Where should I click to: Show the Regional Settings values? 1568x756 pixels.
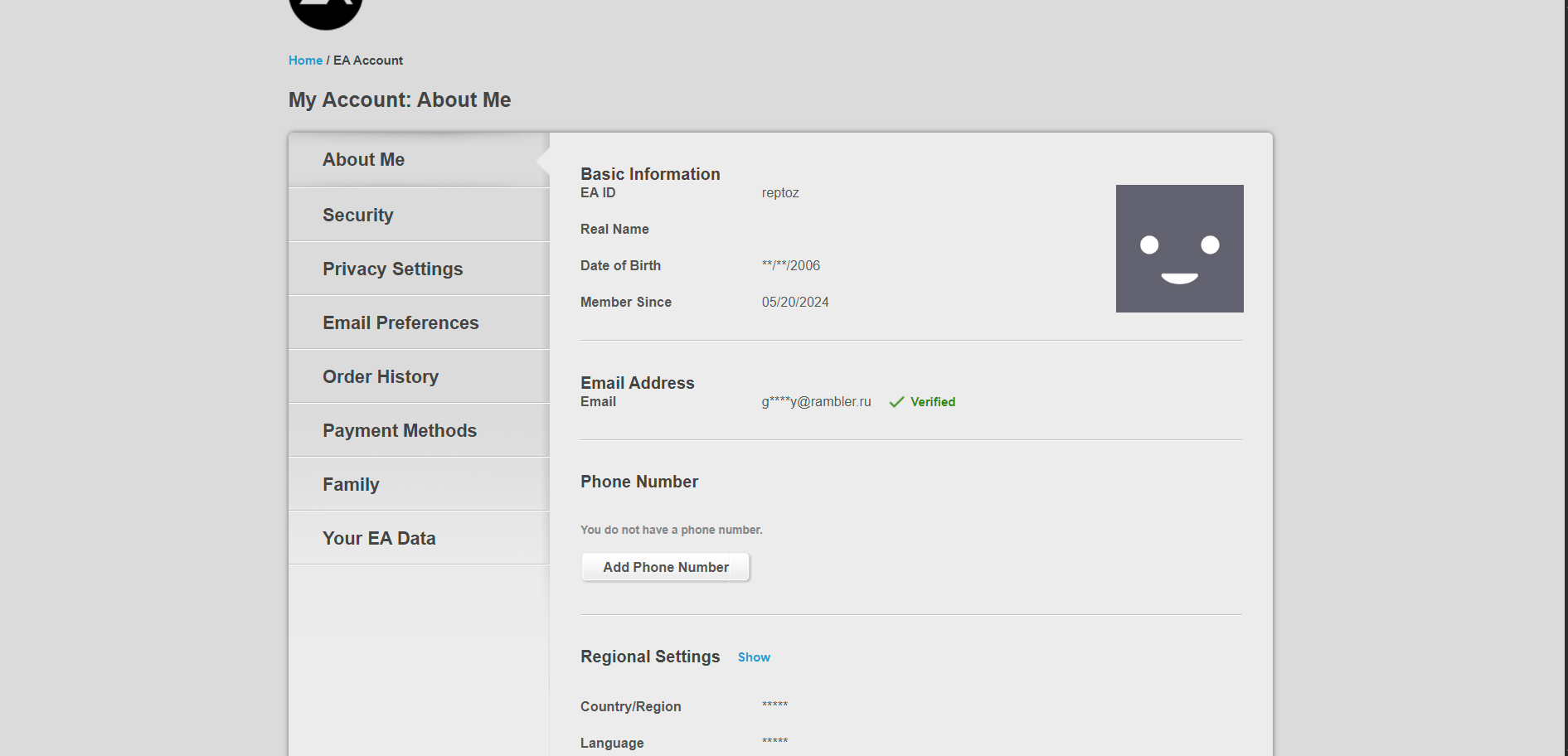click(754, 657)
